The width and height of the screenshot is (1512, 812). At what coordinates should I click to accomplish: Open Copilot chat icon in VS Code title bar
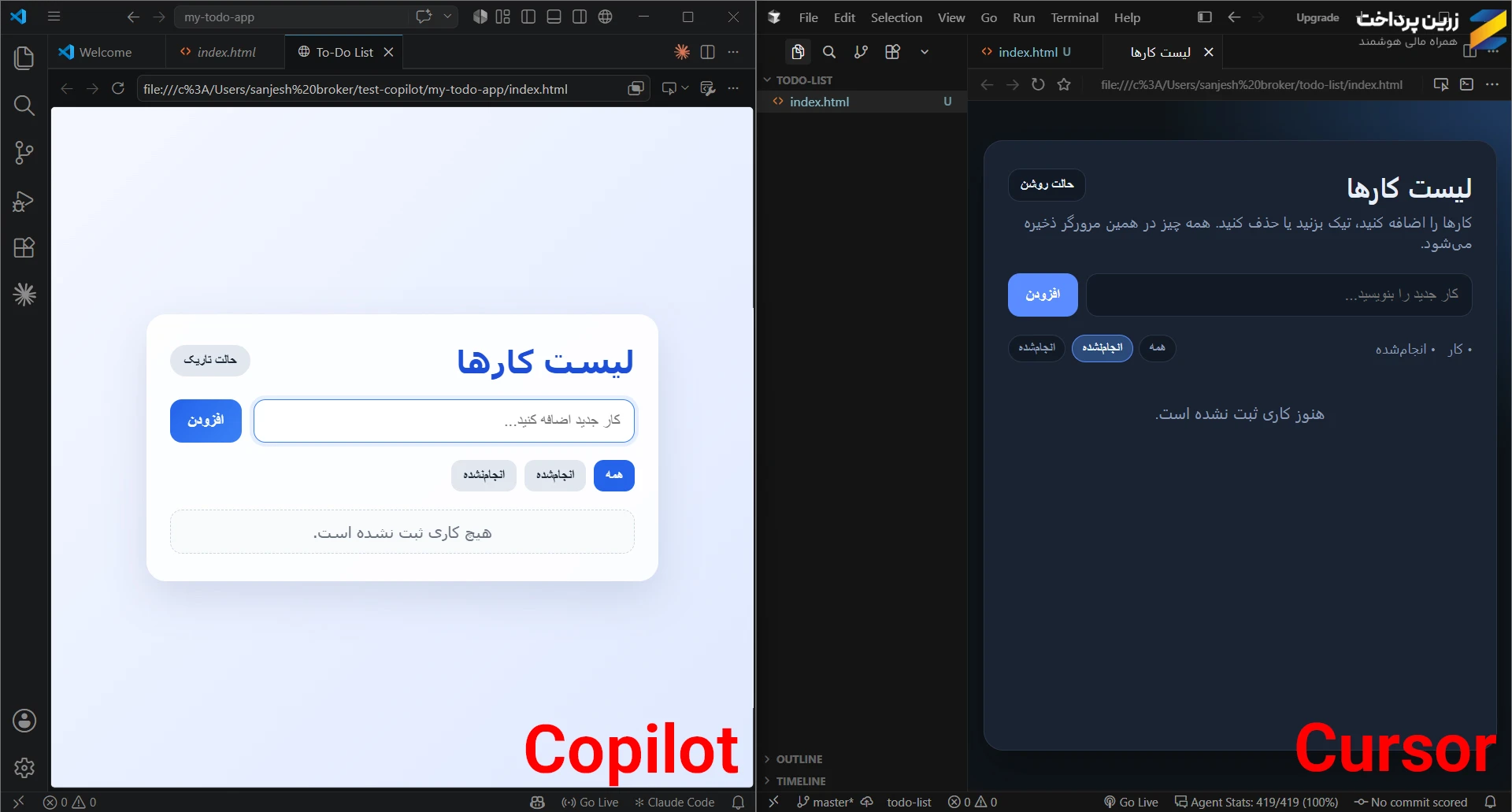pyautogui.click(x=424, y=17)
